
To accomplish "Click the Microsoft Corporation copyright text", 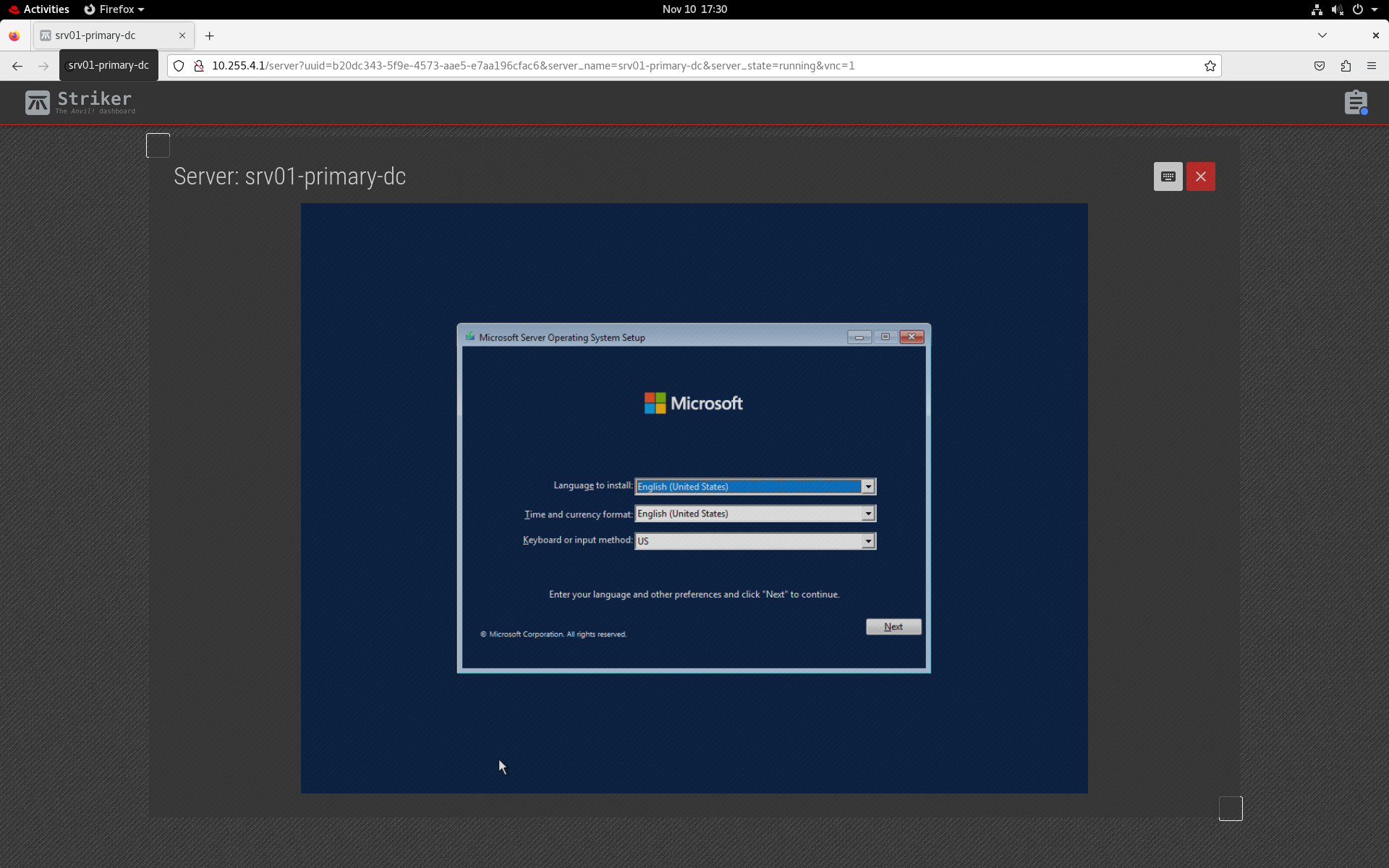I will point(553,634).
